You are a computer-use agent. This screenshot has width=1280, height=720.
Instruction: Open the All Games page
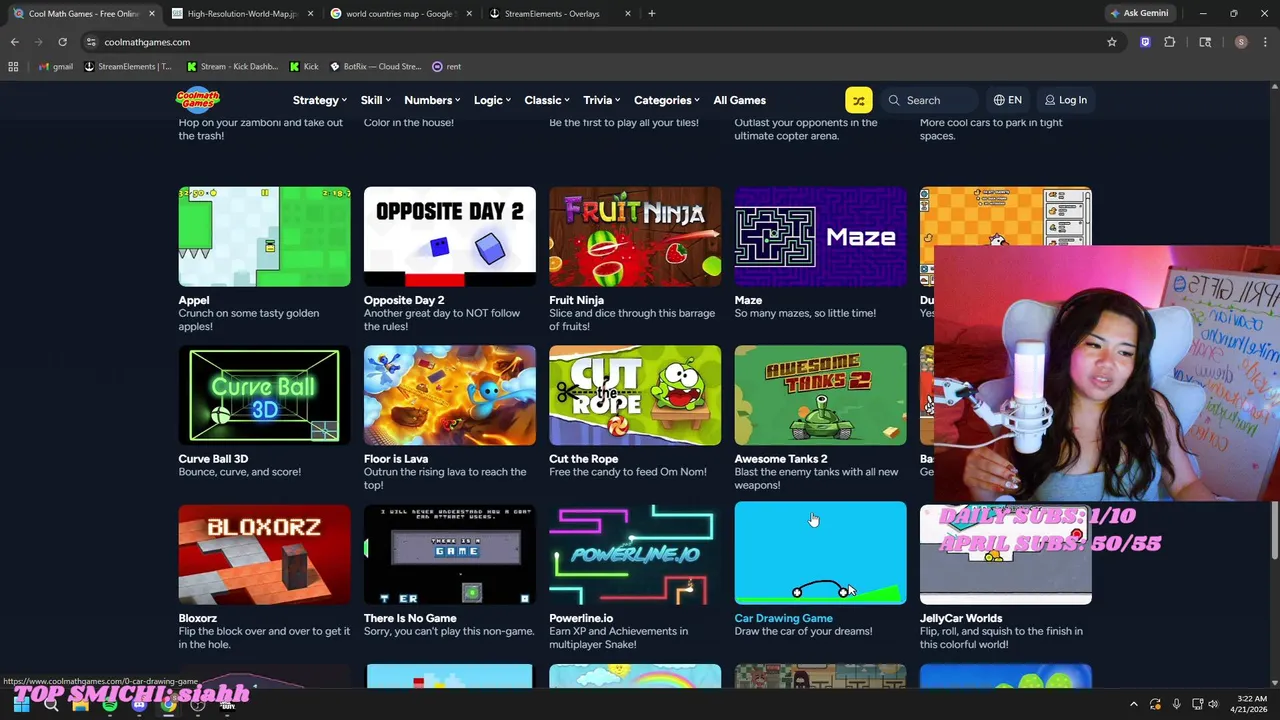tap(739, 100)
